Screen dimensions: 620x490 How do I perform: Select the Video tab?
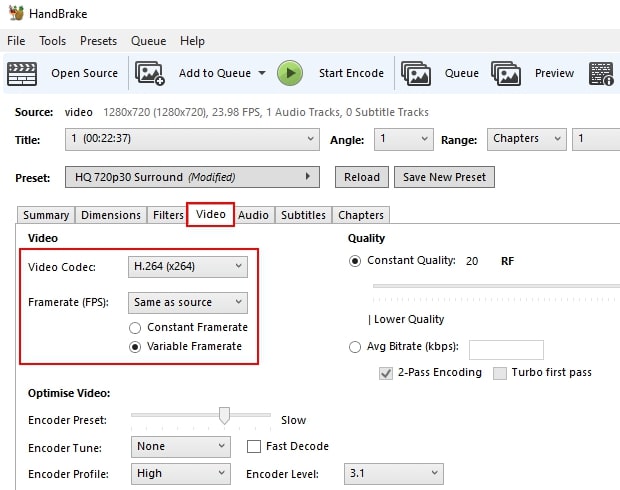(211, 214)
